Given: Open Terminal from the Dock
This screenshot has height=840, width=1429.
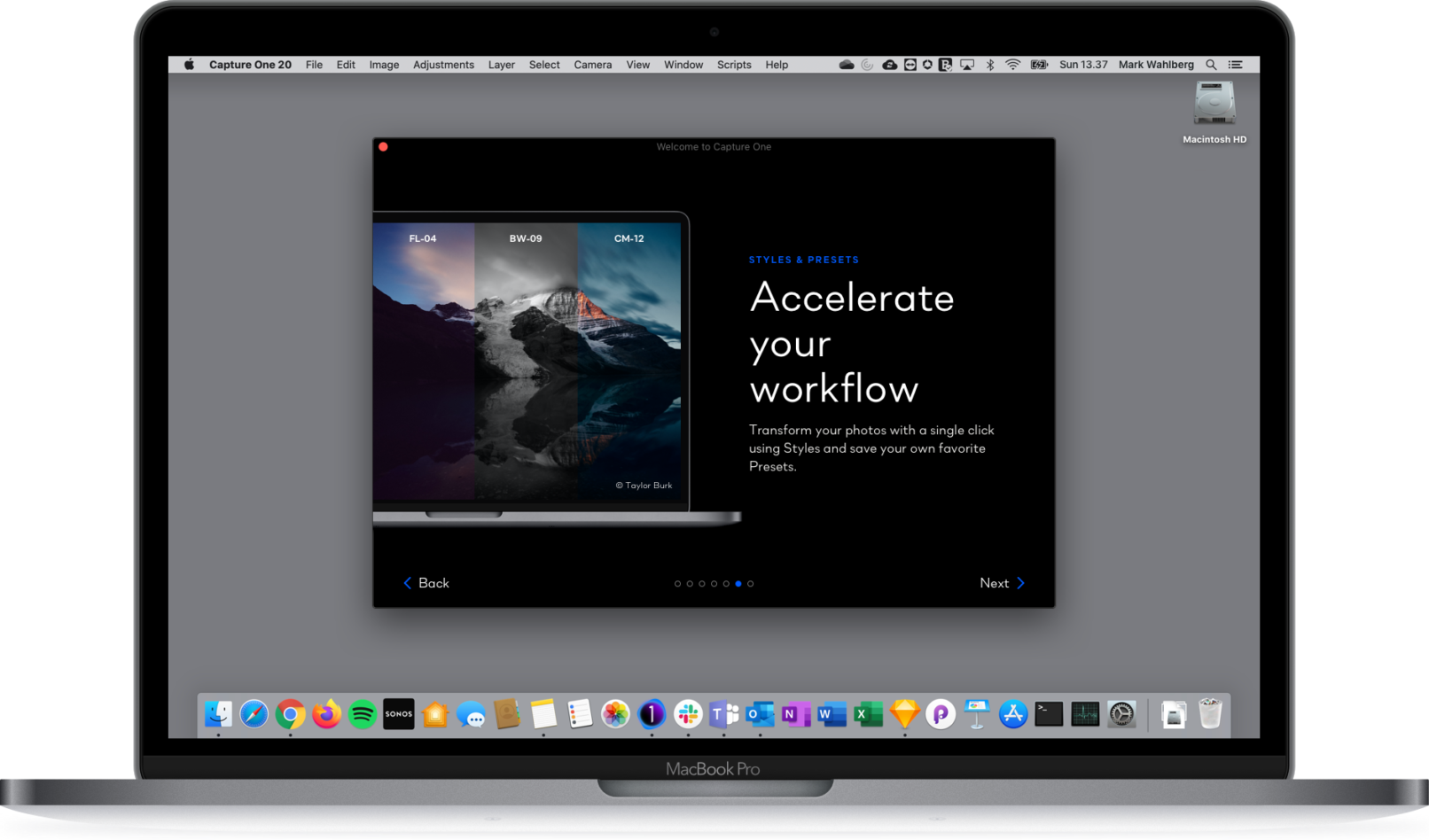Looking at the screenshot, I should tap(1049, 714).
